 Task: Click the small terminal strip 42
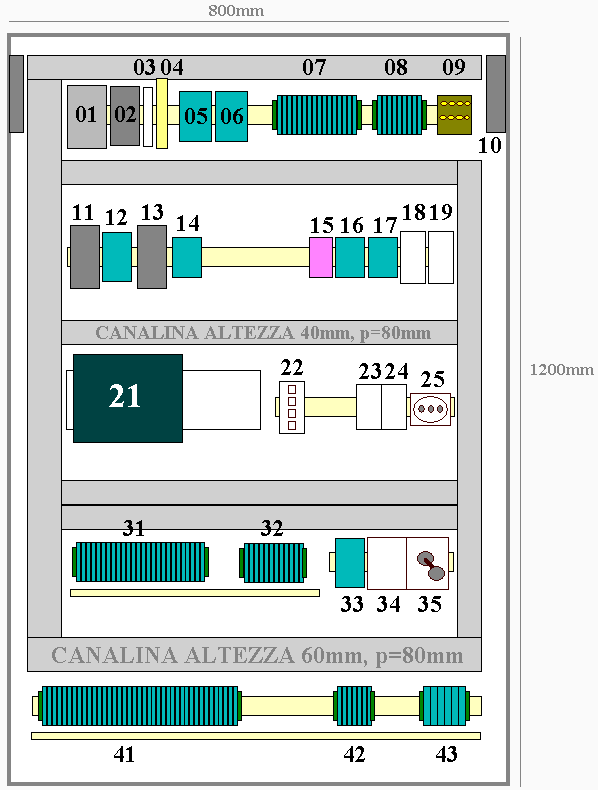(x=354, y=706)
